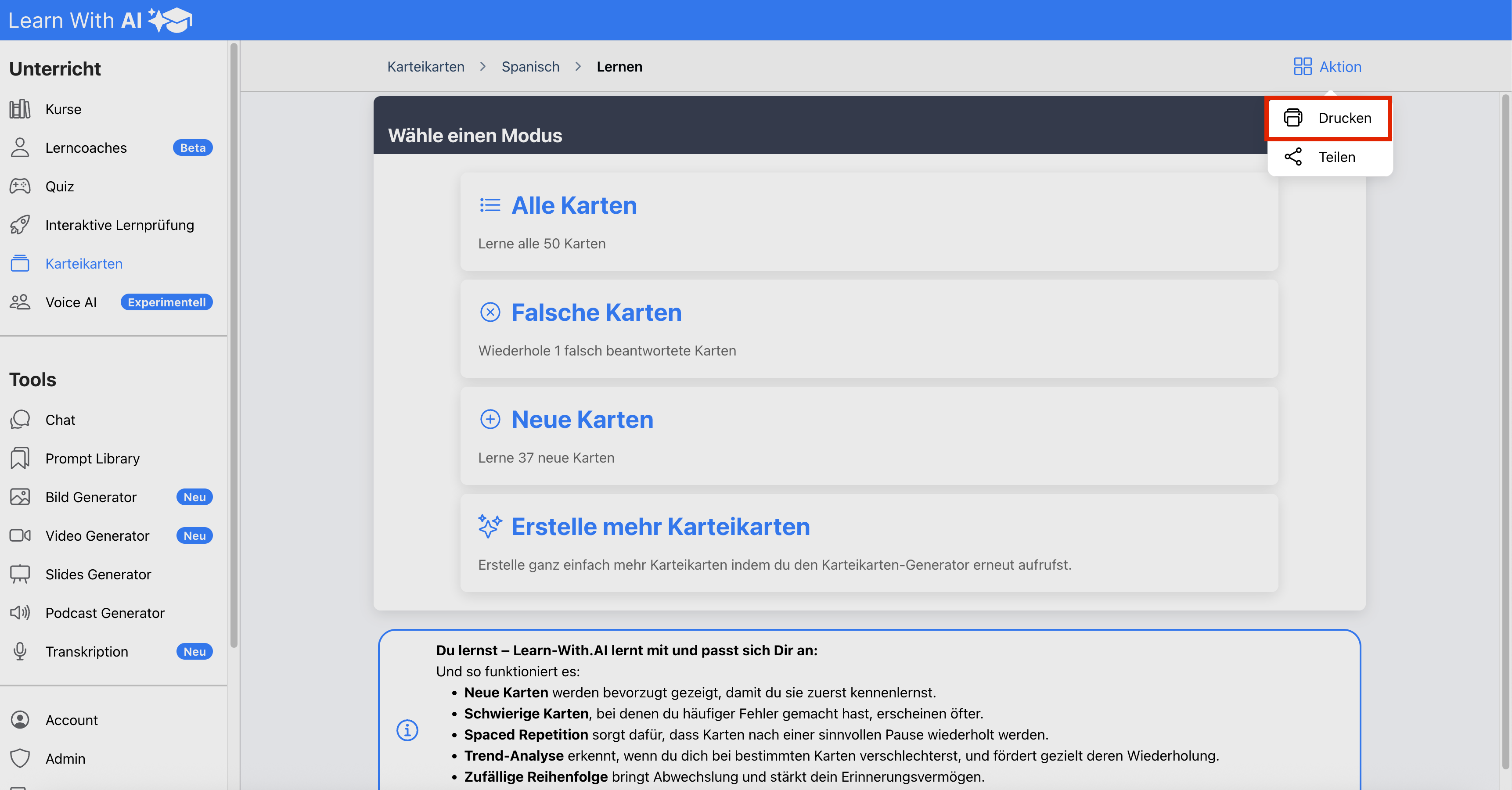The height and width of the screenshot is (790, 1512).
Task: Click the sidebar vertical scrollbar
Action: coord(234,345)
